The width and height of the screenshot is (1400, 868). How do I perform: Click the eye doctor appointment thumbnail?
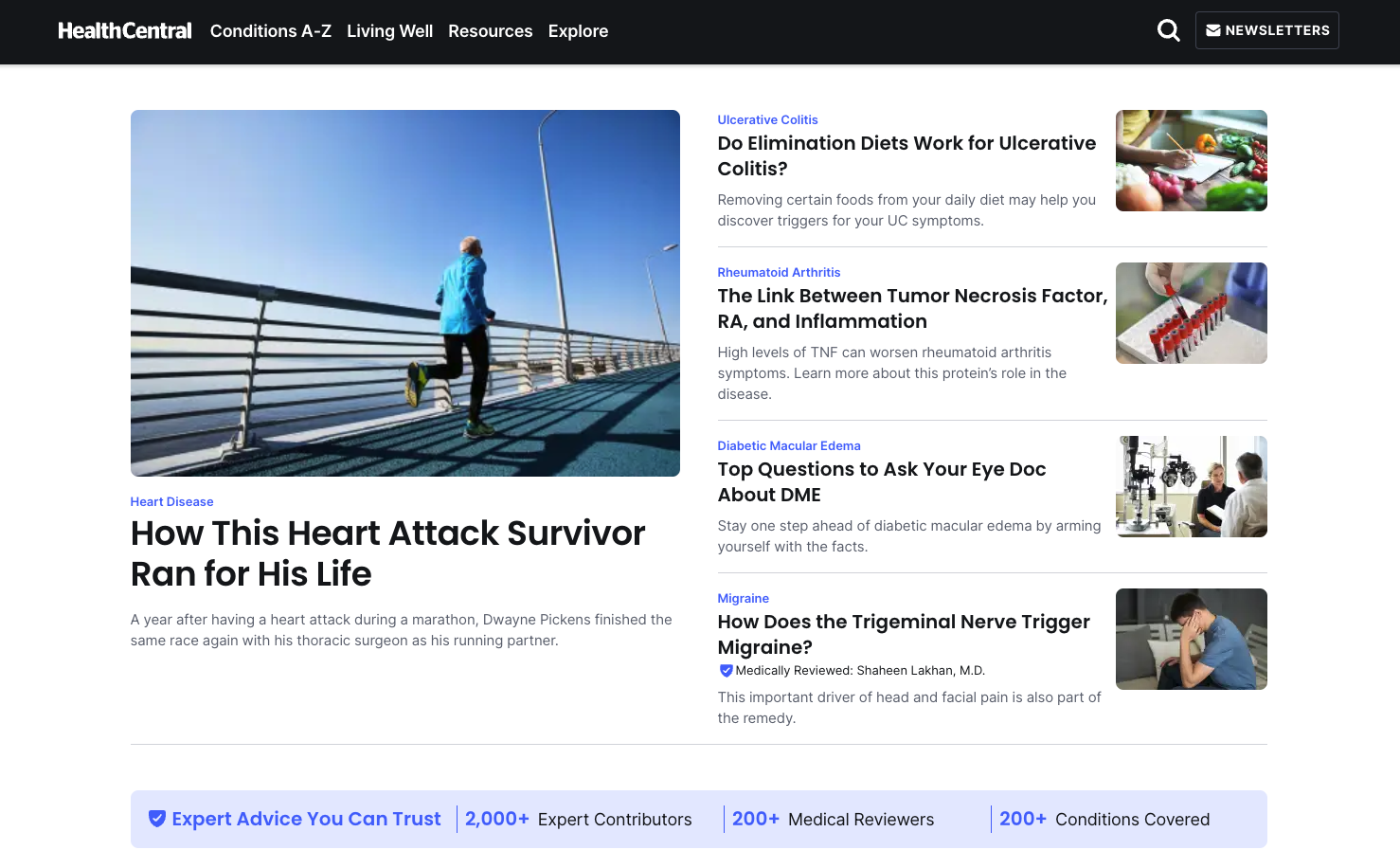[1191, 486]
